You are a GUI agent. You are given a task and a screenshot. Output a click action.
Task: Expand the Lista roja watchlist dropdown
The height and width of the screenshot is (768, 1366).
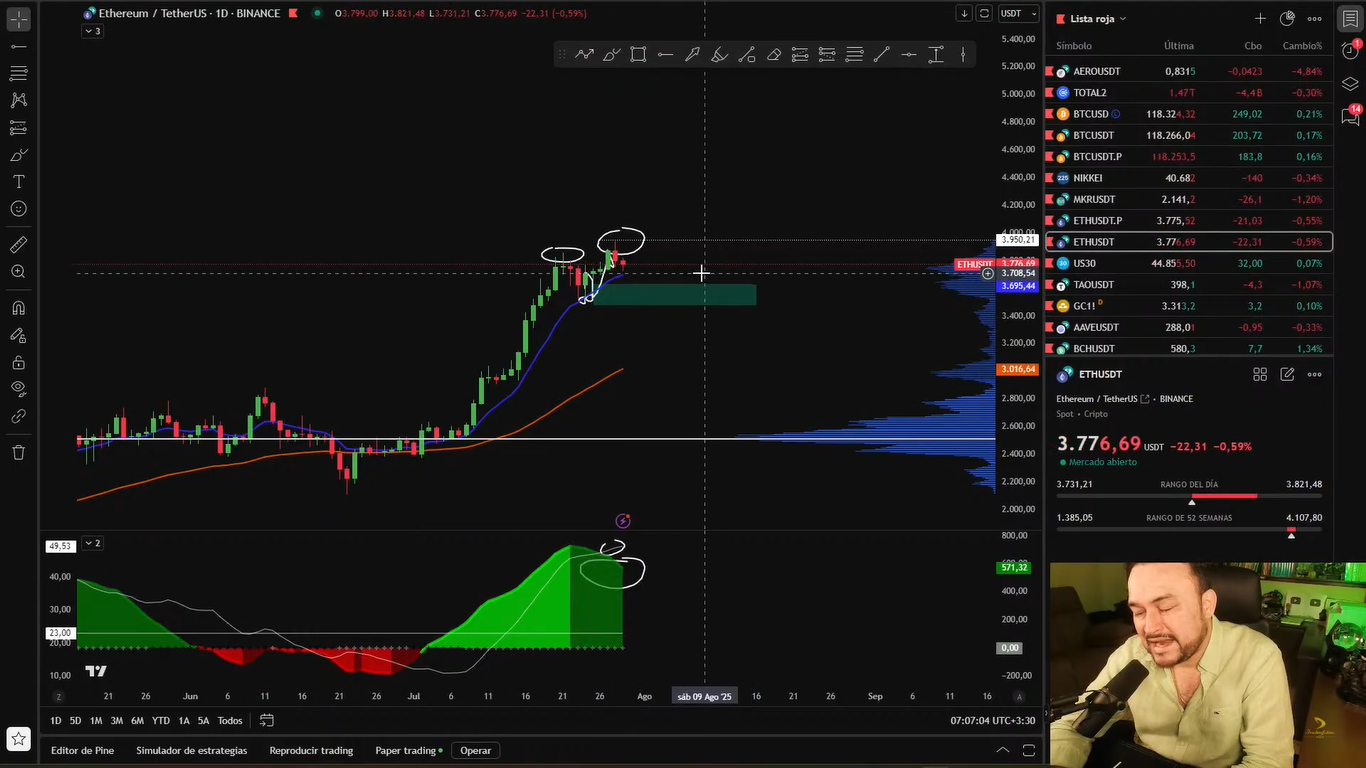click(x=1098, y=19)
